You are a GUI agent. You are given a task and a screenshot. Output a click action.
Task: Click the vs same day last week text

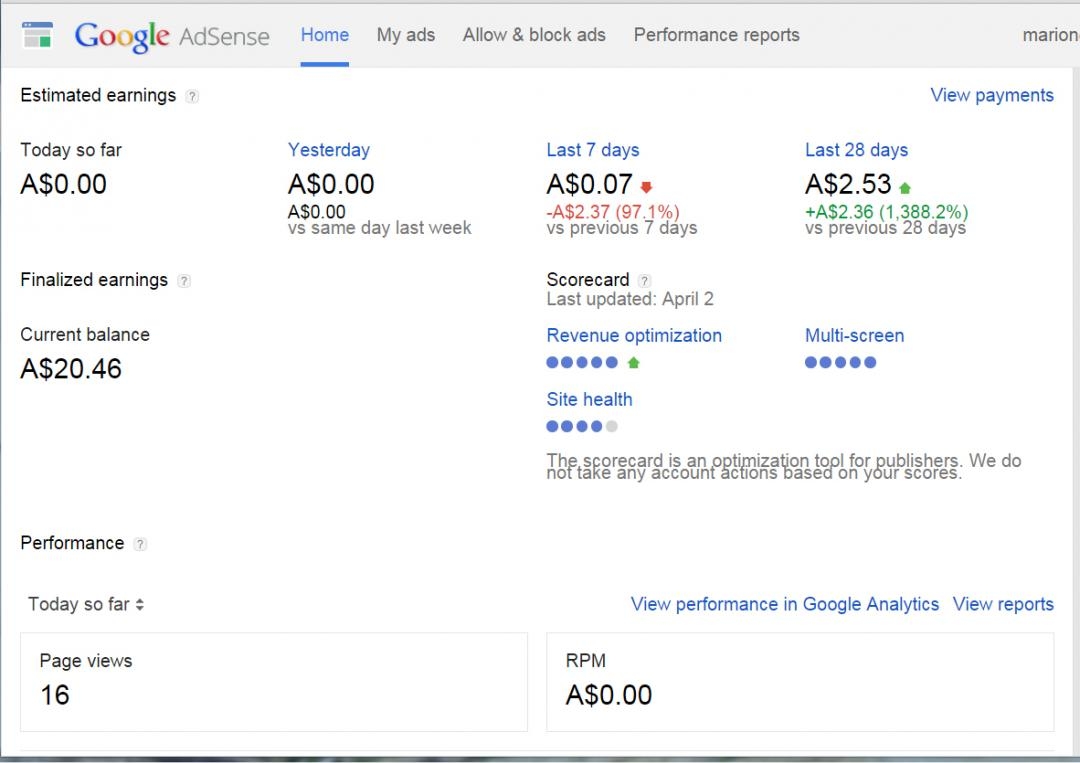pos(380,228)
